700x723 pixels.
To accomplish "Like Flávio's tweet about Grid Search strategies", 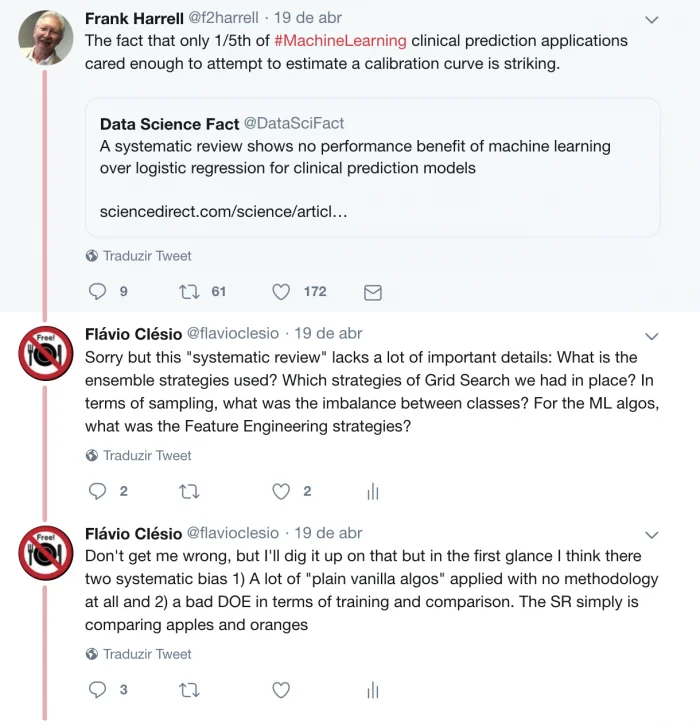I will tap(281, 492).
